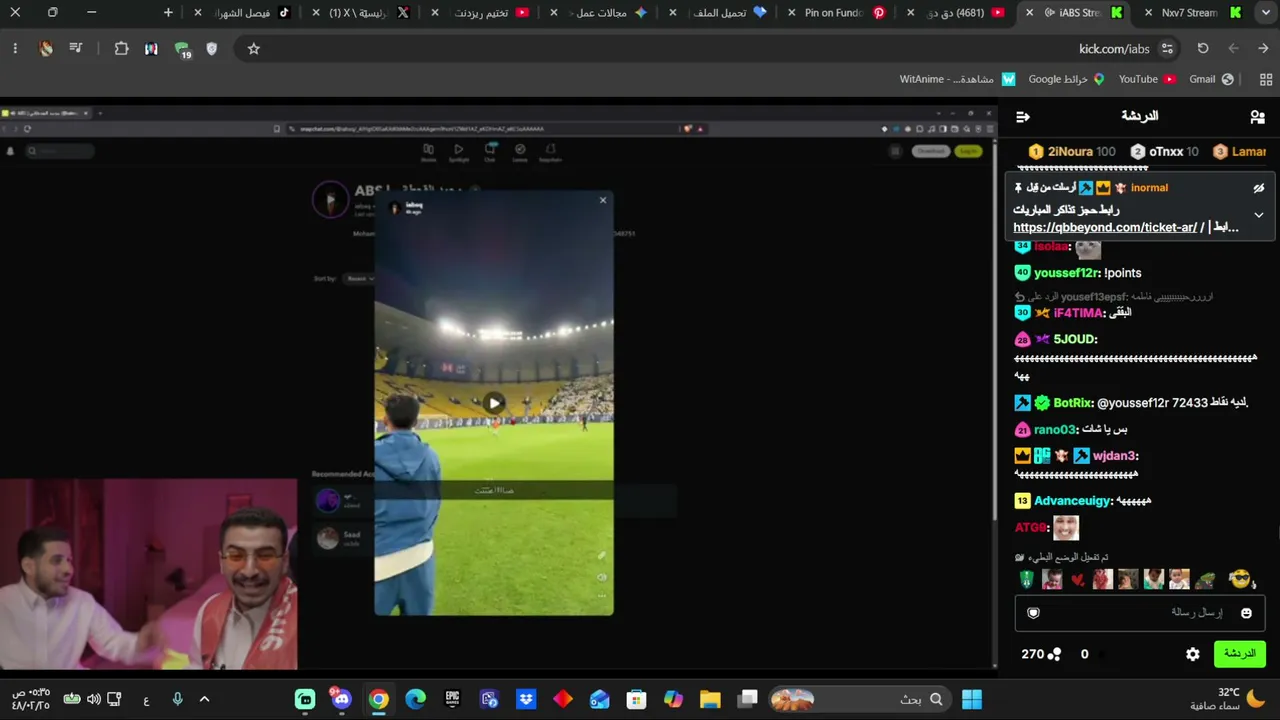Collapse the chat panel with the arrow icon

point(1022,117)
